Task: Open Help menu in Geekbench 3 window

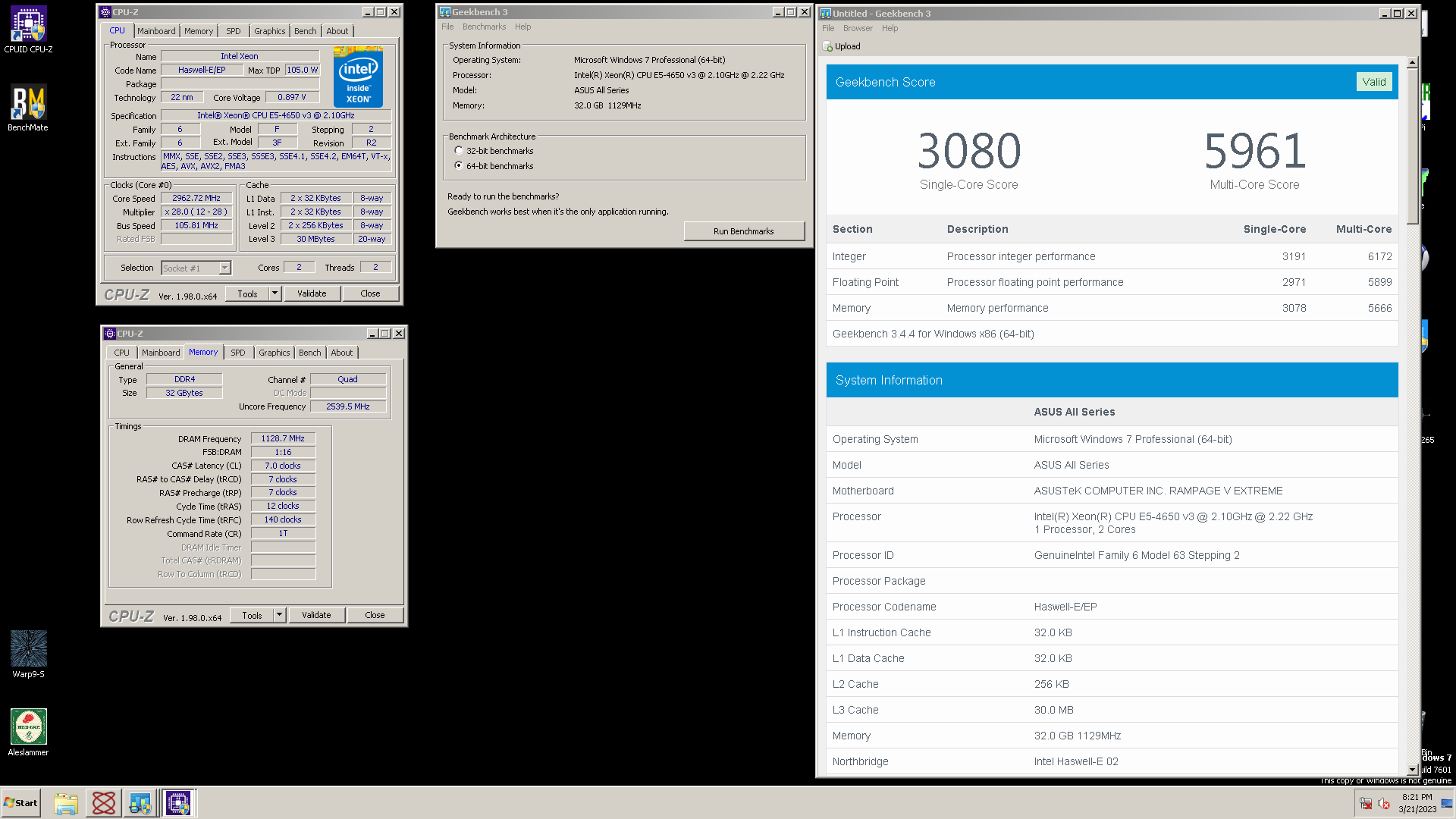Action: pos(523,27)
